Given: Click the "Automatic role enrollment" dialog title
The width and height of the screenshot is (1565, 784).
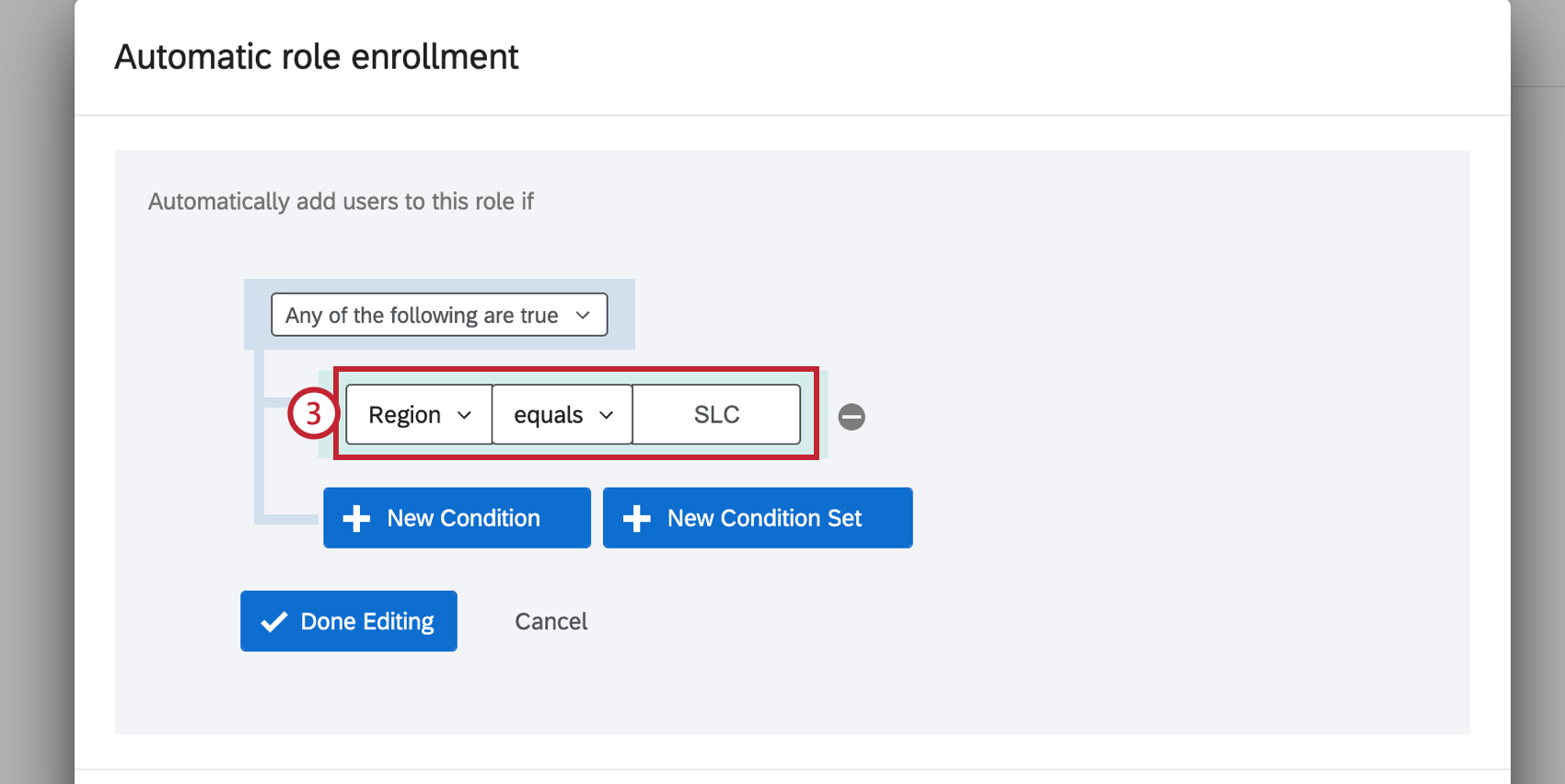Looking at the screenshot, I should (316, 57).
